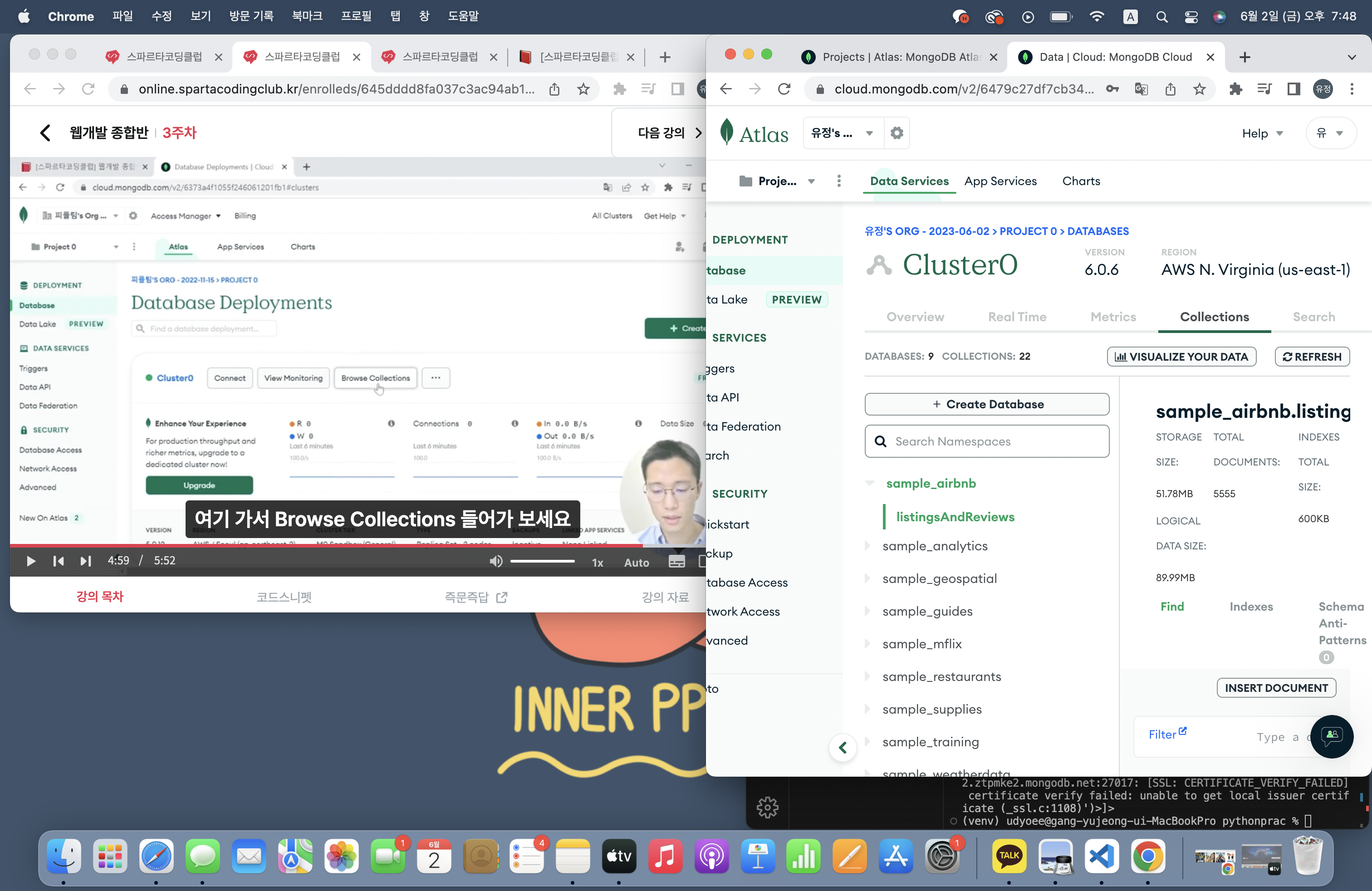Click the INSERT DOCUMENT button

[x=1276, y=688]
